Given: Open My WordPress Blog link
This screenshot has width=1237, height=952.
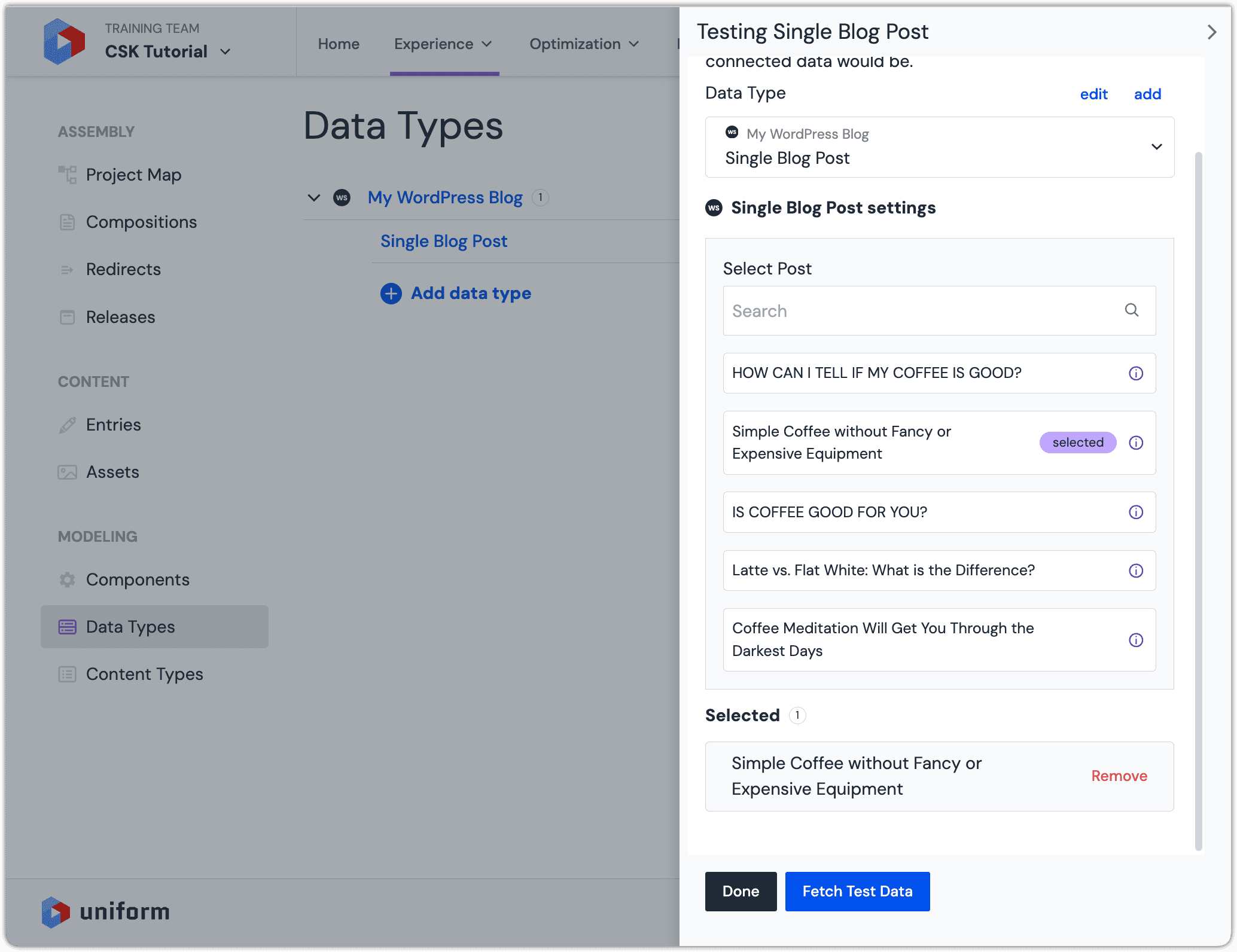Looking at the screenshot, I should tap(445, 197).
